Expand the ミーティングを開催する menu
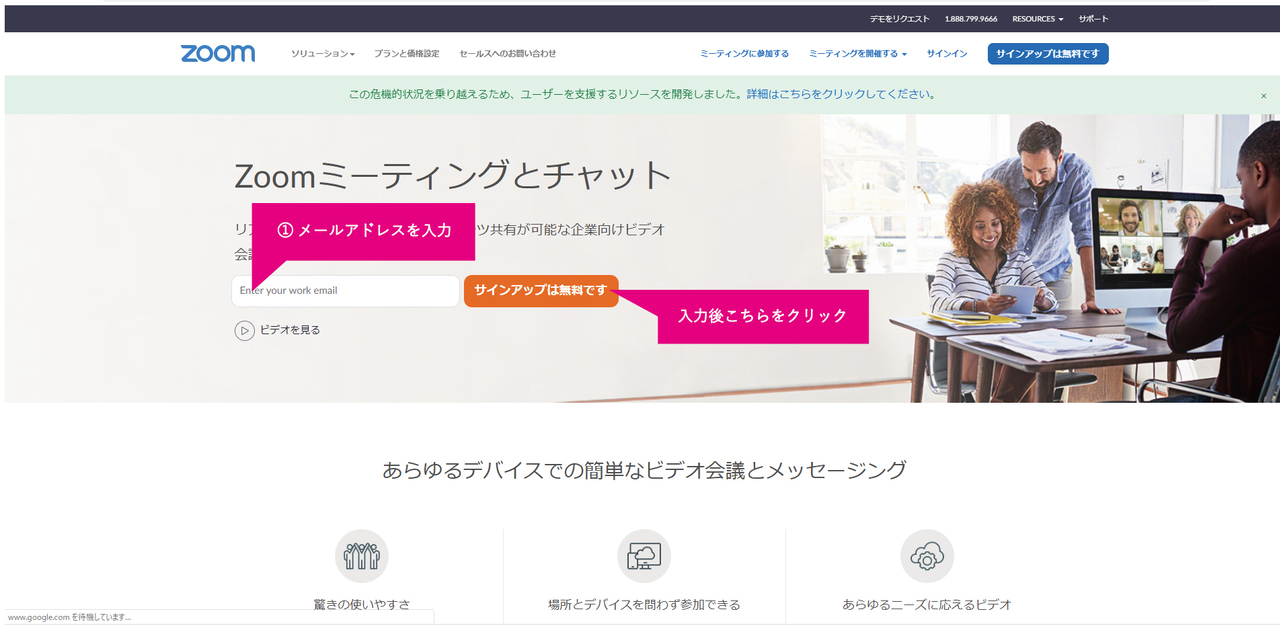1280x626 pixels. click(858, 54)
